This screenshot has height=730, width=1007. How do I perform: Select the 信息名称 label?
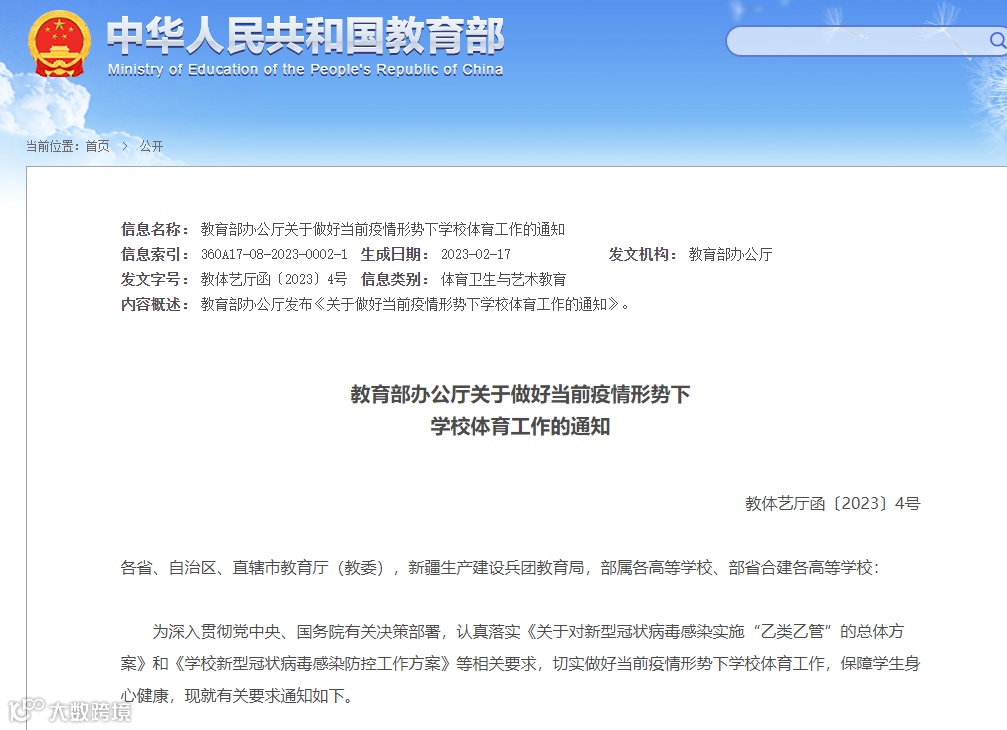[x=155, y=229]
